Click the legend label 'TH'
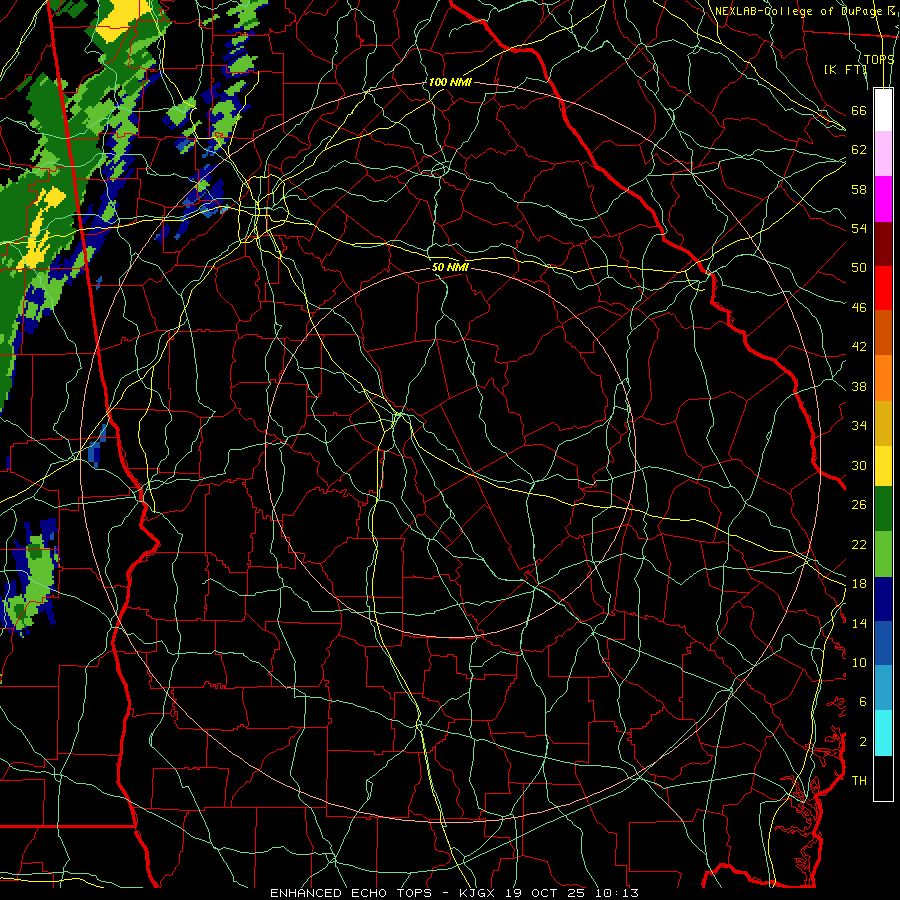Screen dimensions: 900x900 [859, 780]
